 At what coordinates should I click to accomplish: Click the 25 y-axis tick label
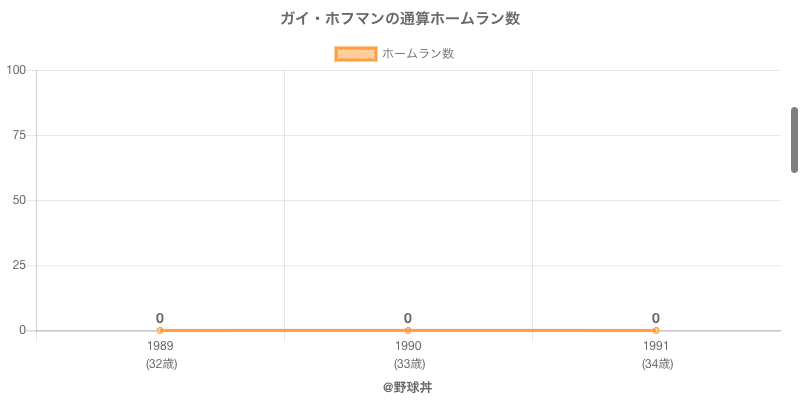point(19,265)
